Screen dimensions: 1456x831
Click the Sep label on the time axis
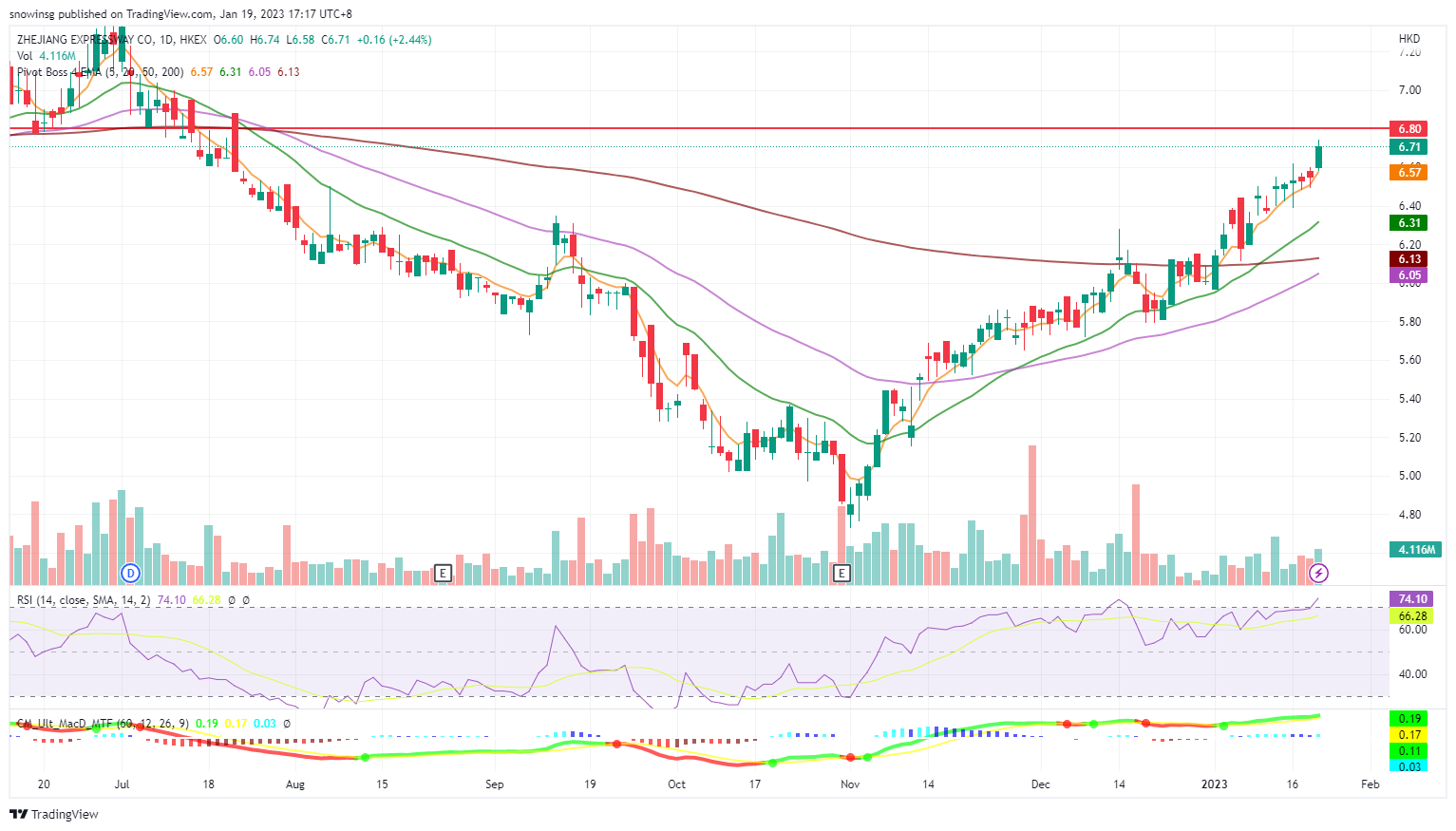(494, 784)
